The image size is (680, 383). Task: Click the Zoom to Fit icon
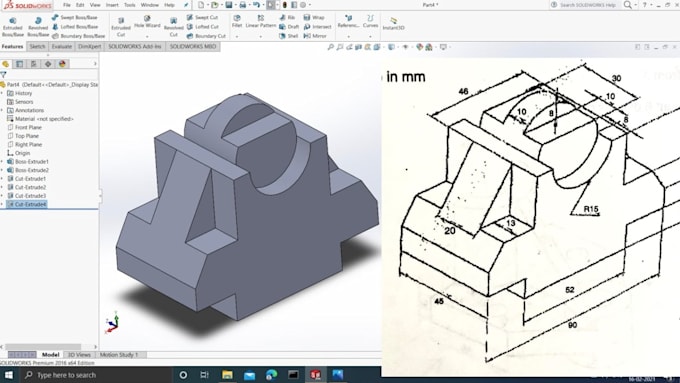(x=330, y=47)
